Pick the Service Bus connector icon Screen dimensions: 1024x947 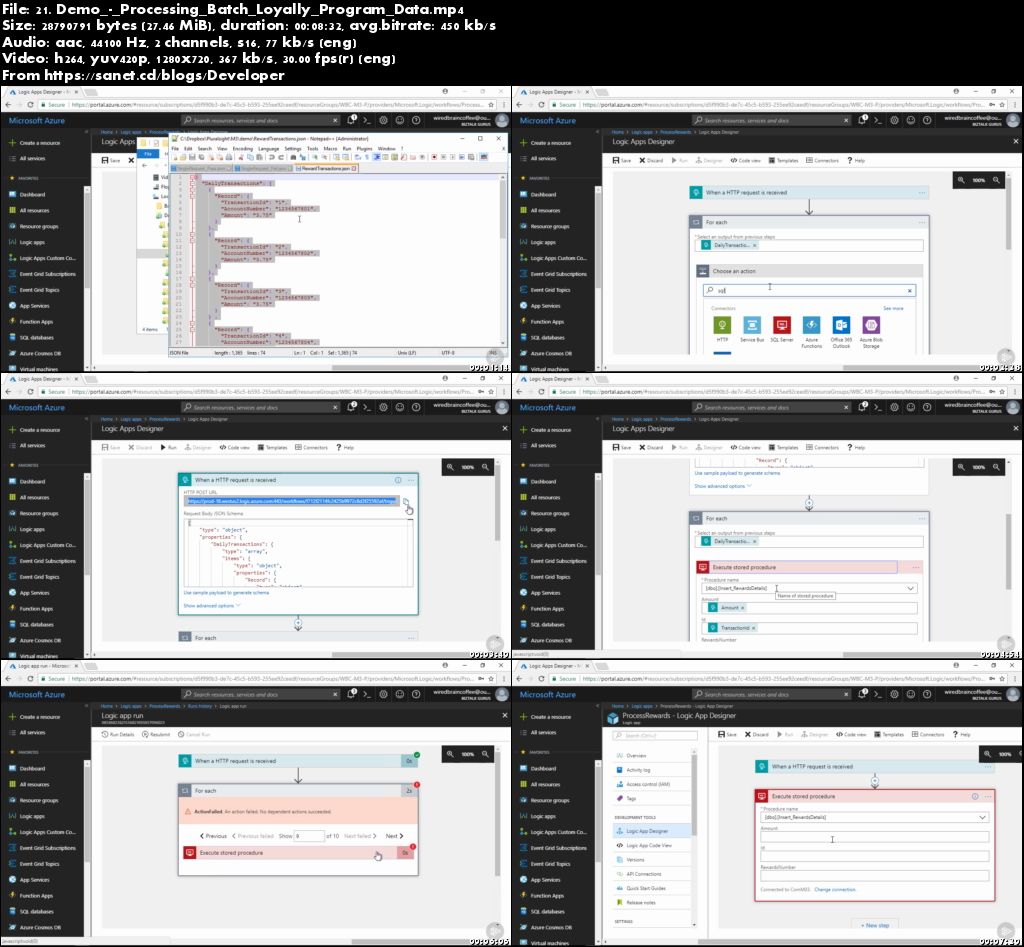click(752, 325)
